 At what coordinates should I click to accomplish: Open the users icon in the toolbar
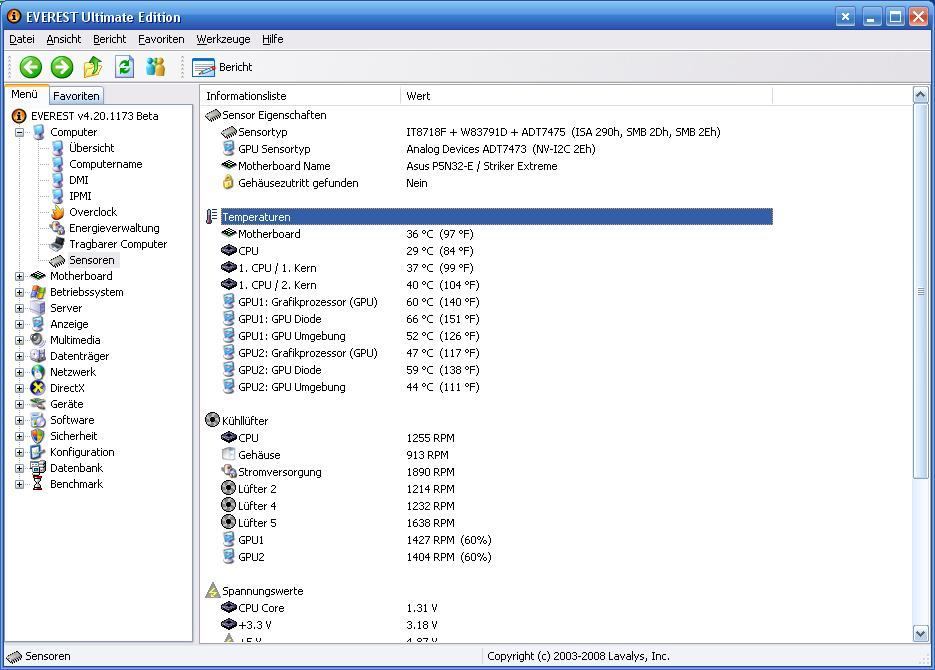pyautogui.click(x=155, y=67)
